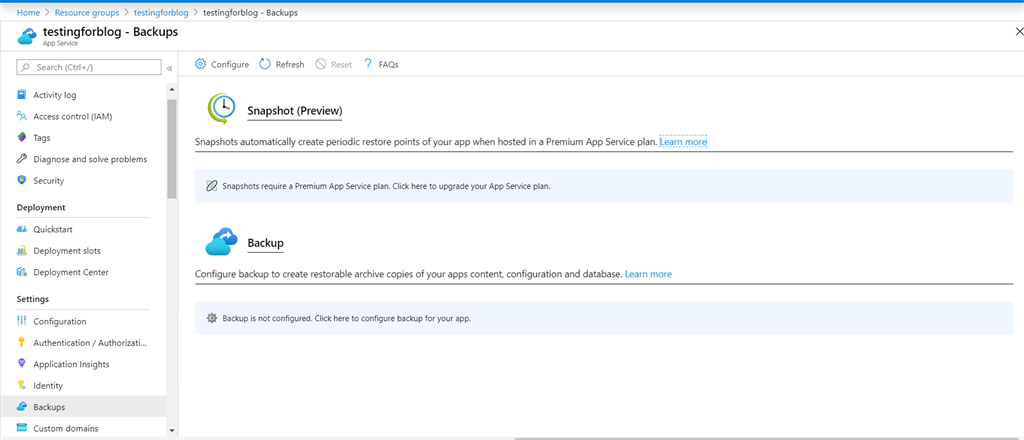1024x440 pixels.
Task: Open Diagnose and solve problems item
Action: click(90, 159)
